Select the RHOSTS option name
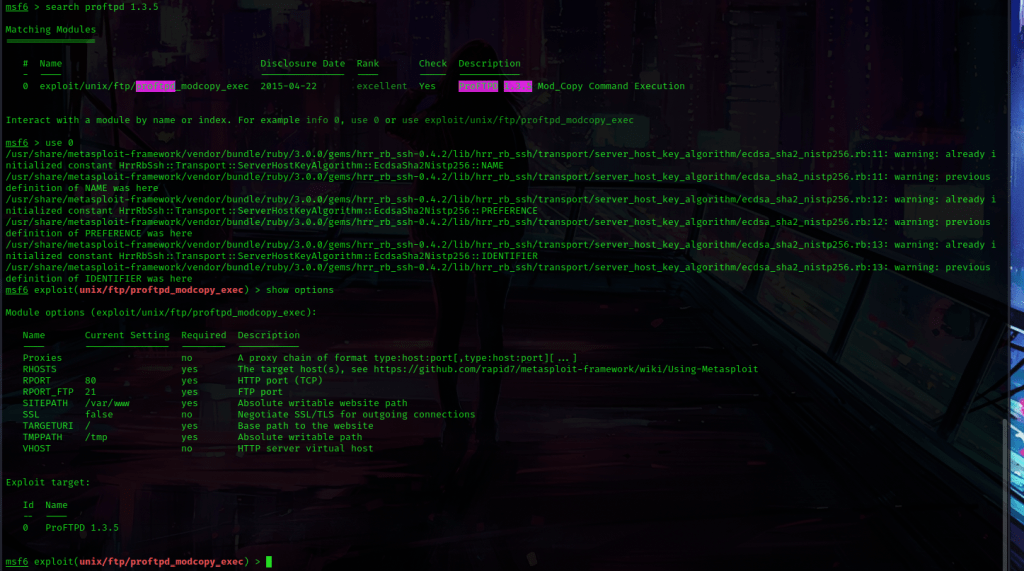Screen dimensions: 1024x571 pos(40,369)
